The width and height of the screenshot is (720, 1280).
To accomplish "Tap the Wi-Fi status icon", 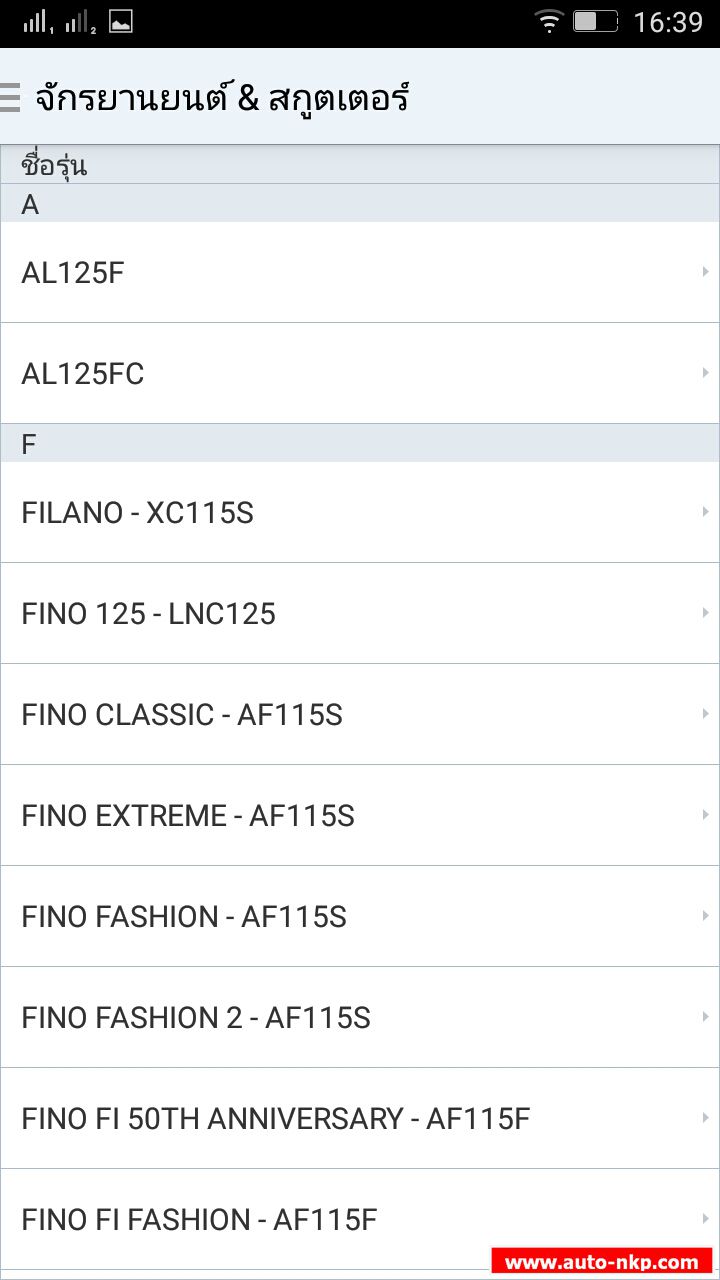I will pos(549,21).
